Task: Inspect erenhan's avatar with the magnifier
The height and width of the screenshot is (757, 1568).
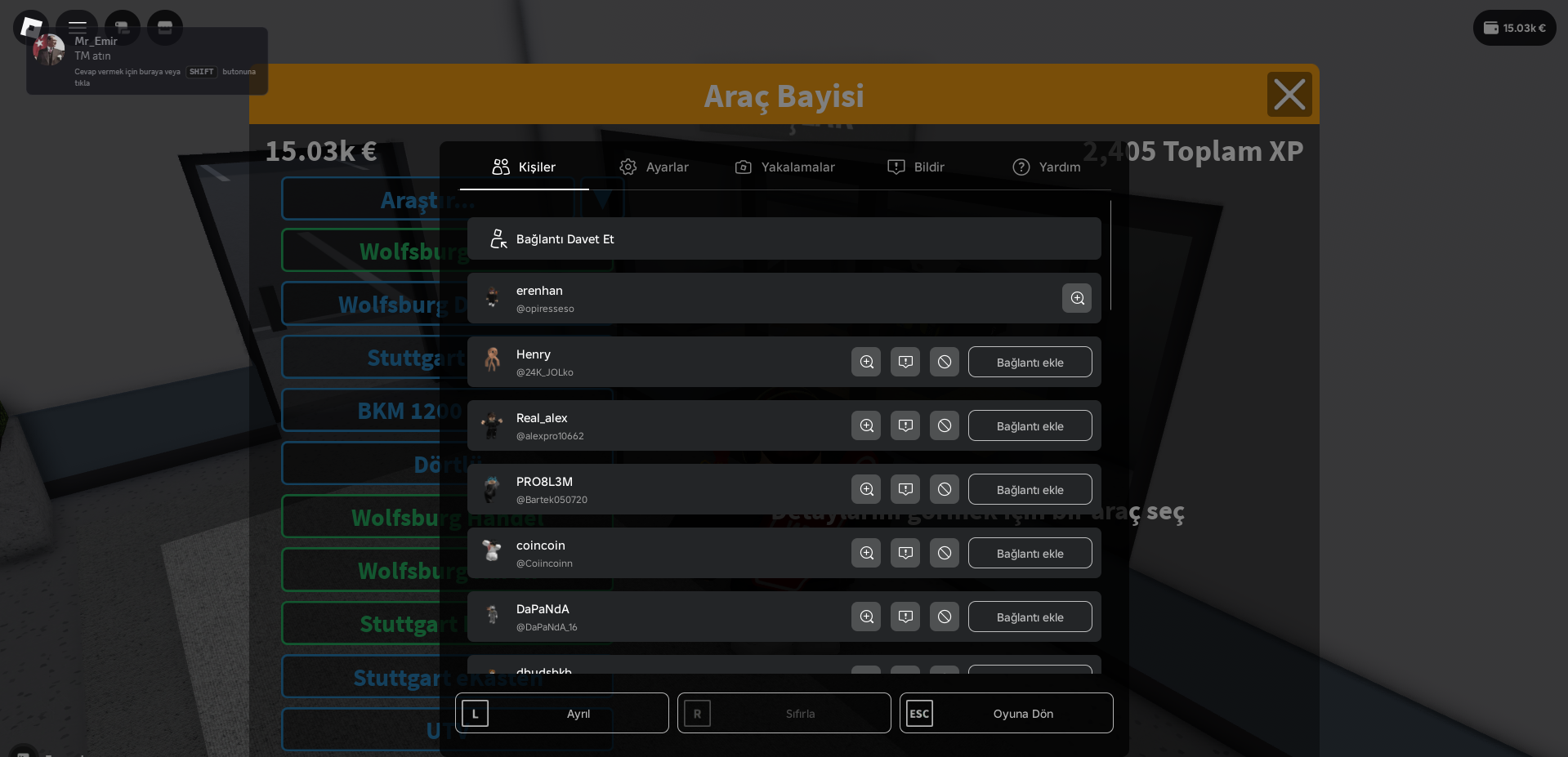Action: [1077, 298]
